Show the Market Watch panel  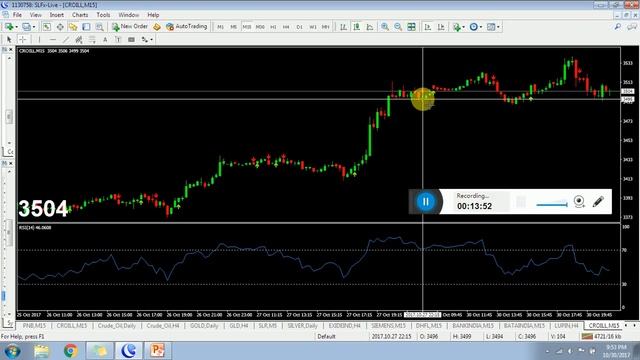pyautogui.click(x=47, y=27)
